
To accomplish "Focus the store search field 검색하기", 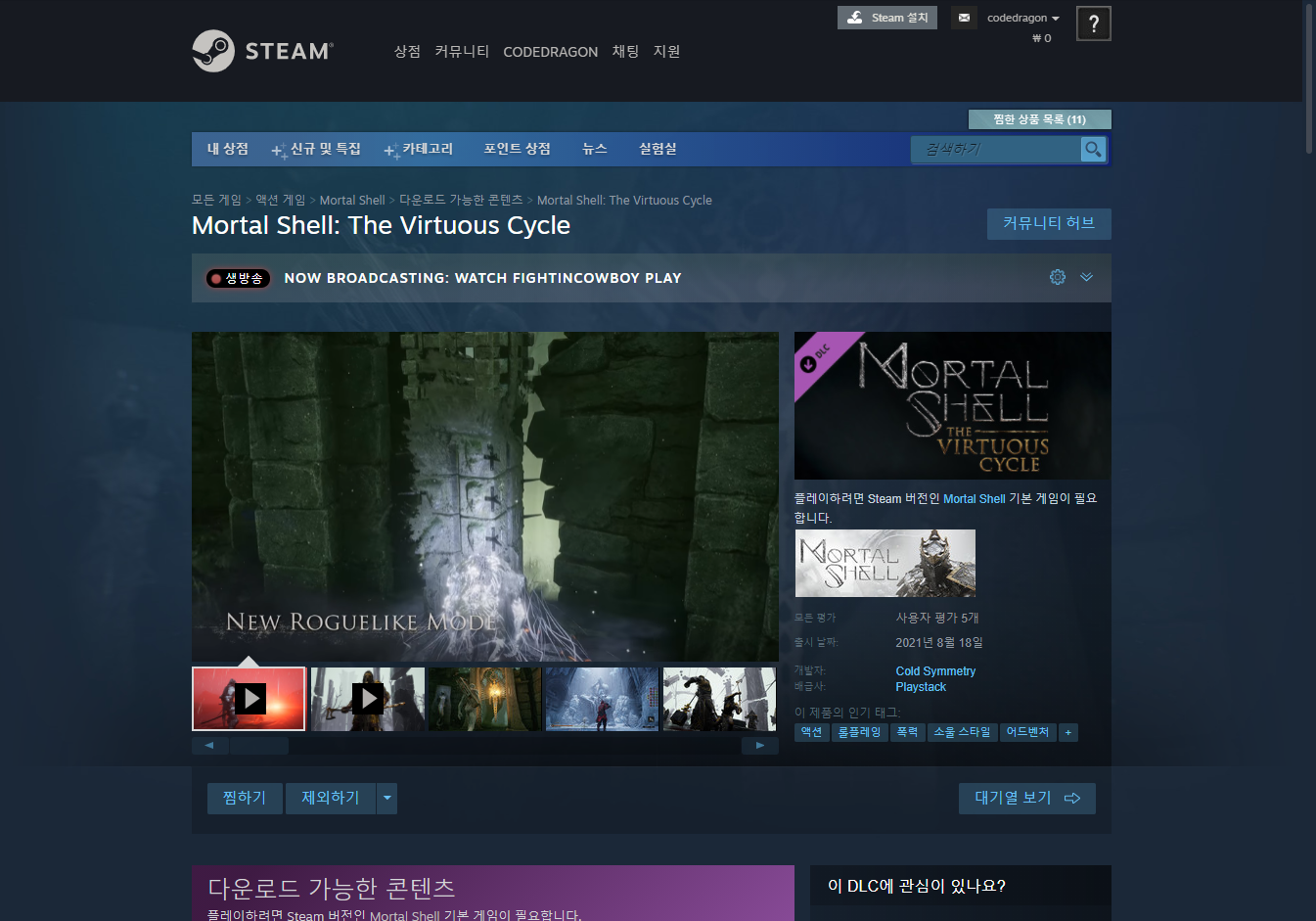I will (996, 149).
